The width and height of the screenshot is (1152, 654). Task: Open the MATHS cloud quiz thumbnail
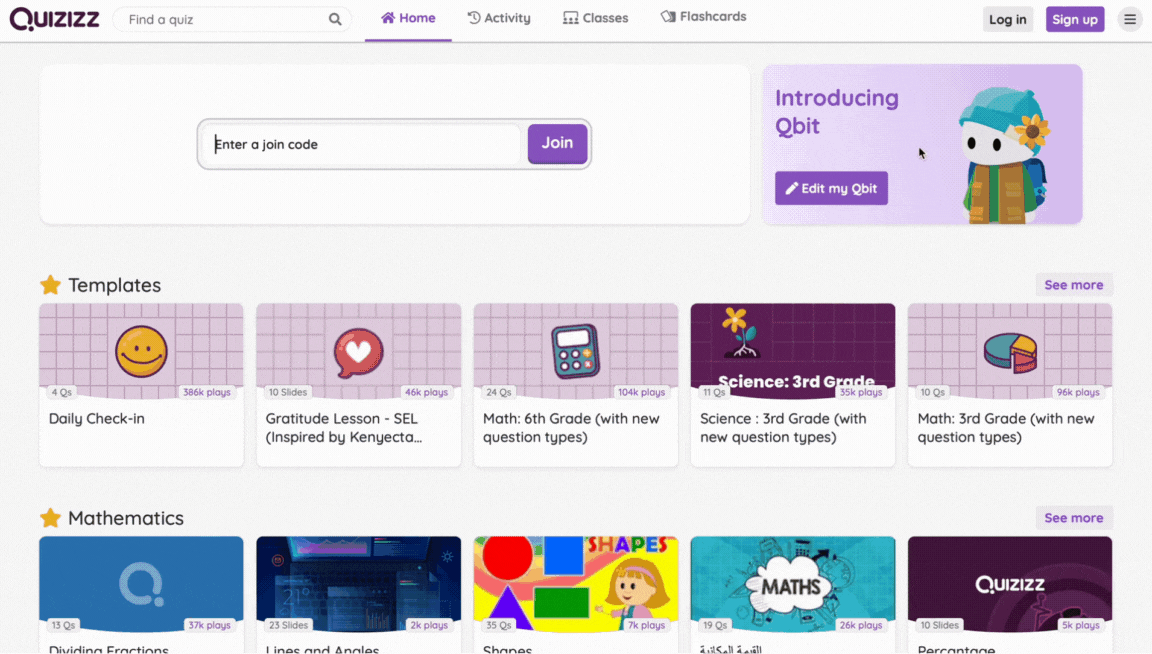click(793, 583)
